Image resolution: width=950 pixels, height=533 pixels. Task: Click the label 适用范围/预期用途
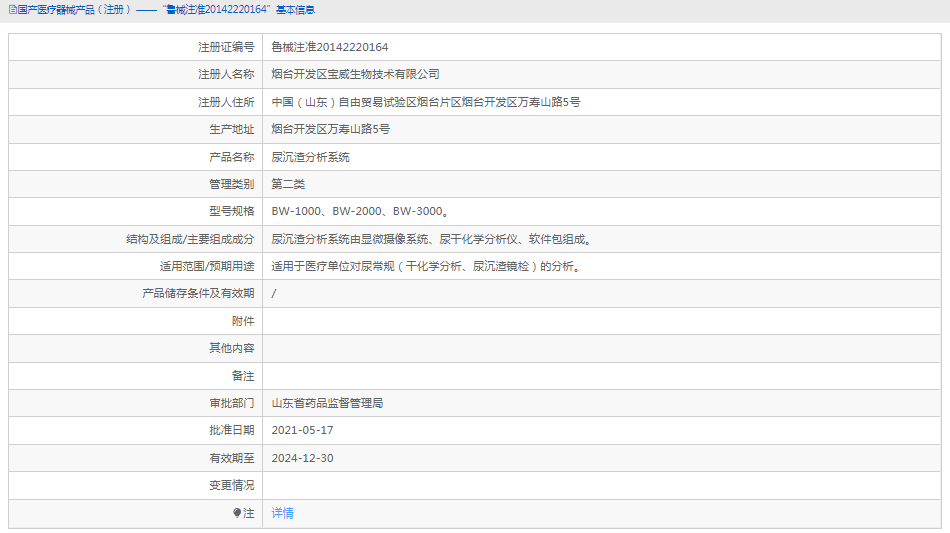[x=207, y=266]
